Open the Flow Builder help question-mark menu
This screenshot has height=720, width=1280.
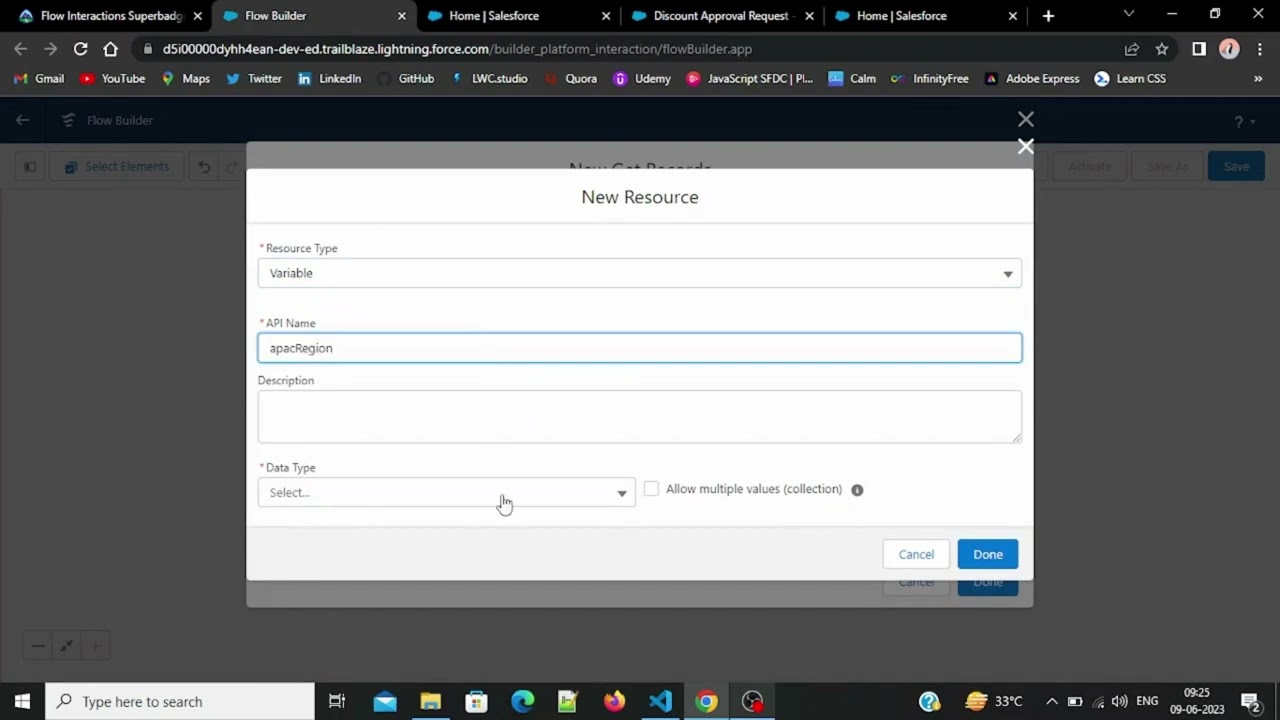1243,121
